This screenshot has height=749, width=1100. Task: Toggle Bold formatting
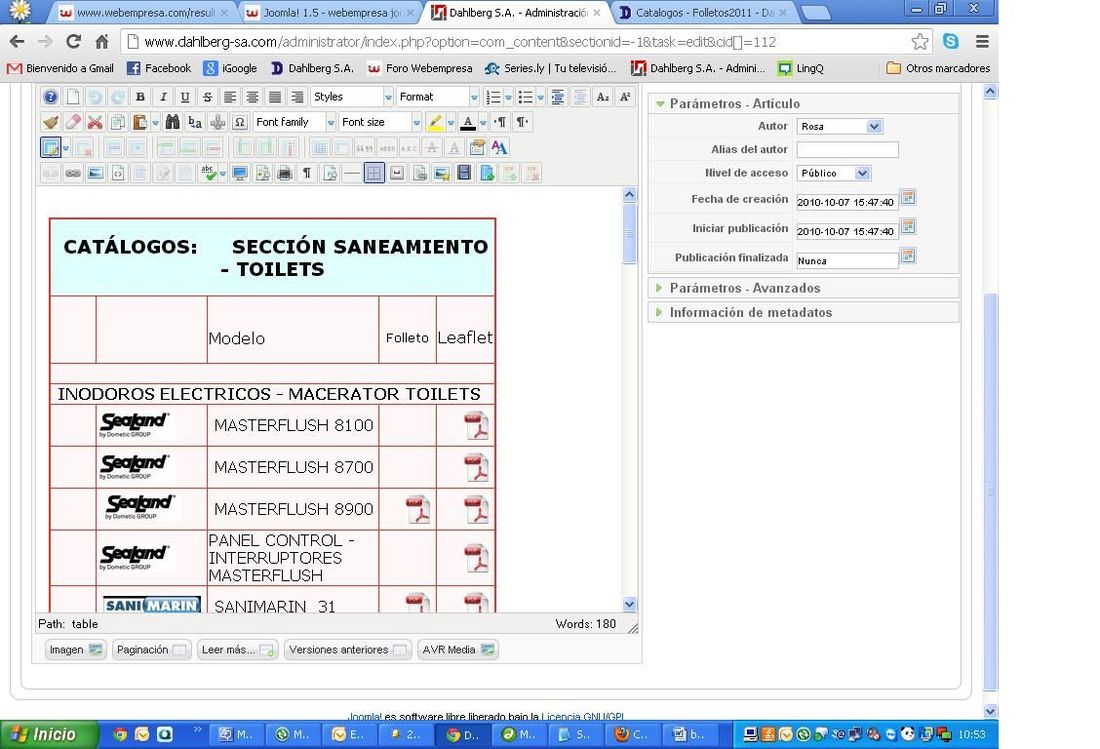pyautogui.click(x=140, y=97)
